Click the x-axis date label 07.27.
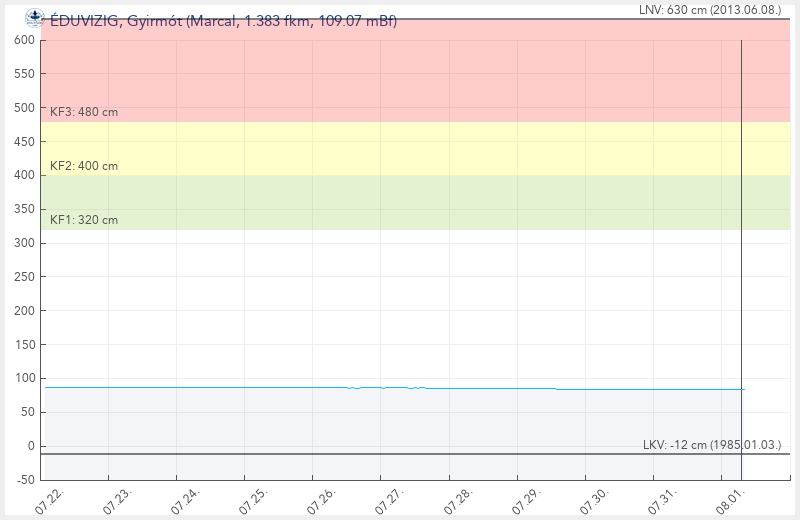This screenshot has width=800, height=520. 390,501
